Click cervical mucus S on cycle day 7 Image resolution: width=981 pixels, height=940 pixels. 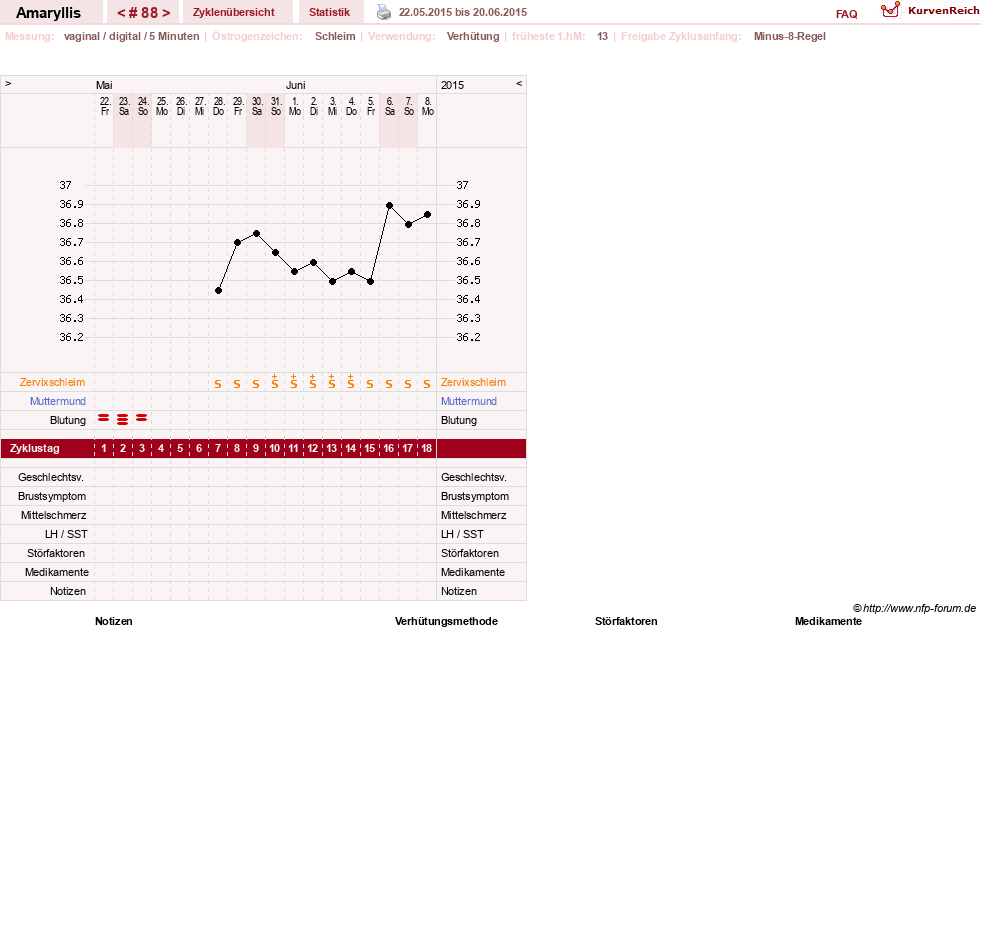[218, 384]
